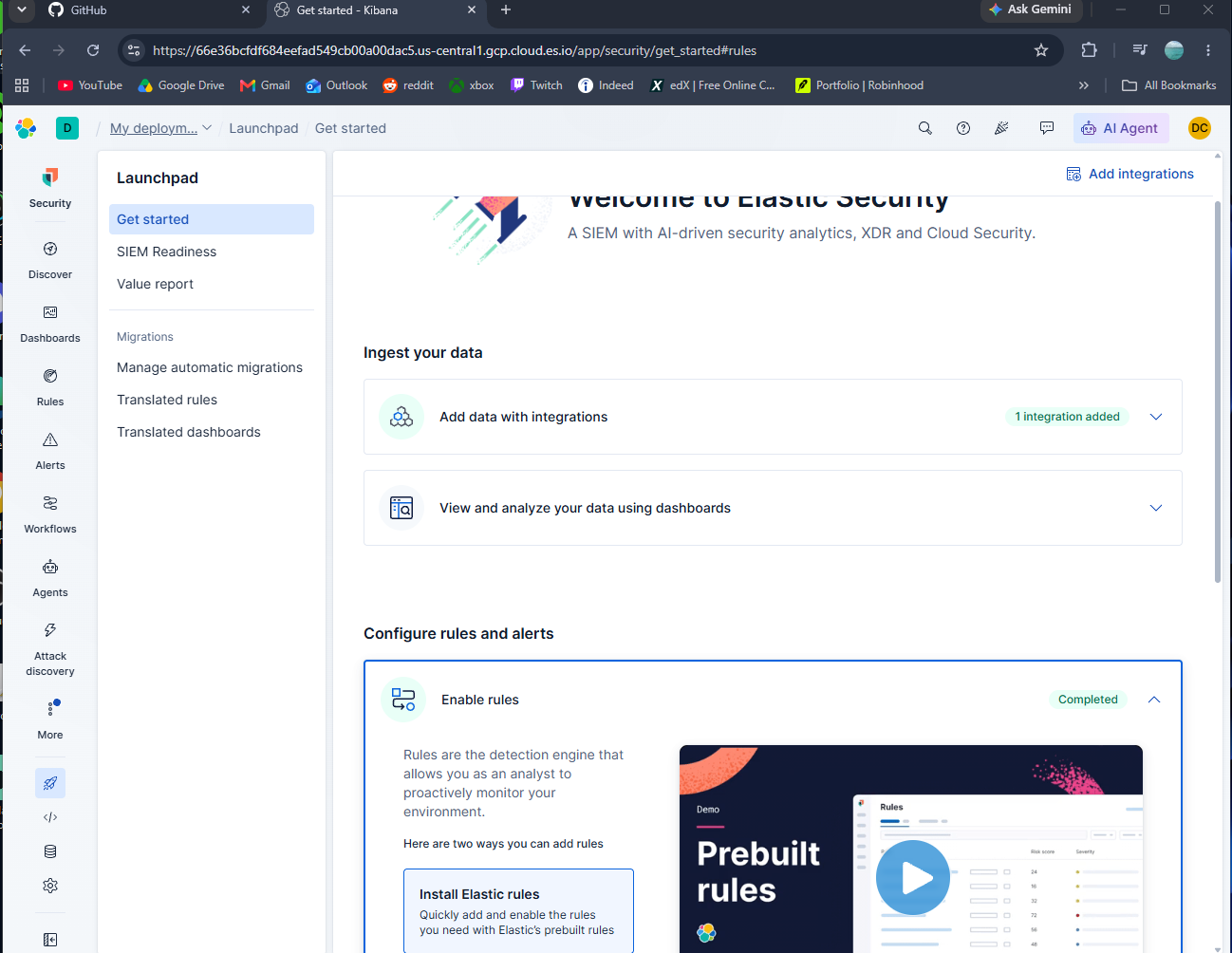This screenshot has width=1232, height=953.
Task: Open Rules from the side navigation
Action: coord(50,387)
